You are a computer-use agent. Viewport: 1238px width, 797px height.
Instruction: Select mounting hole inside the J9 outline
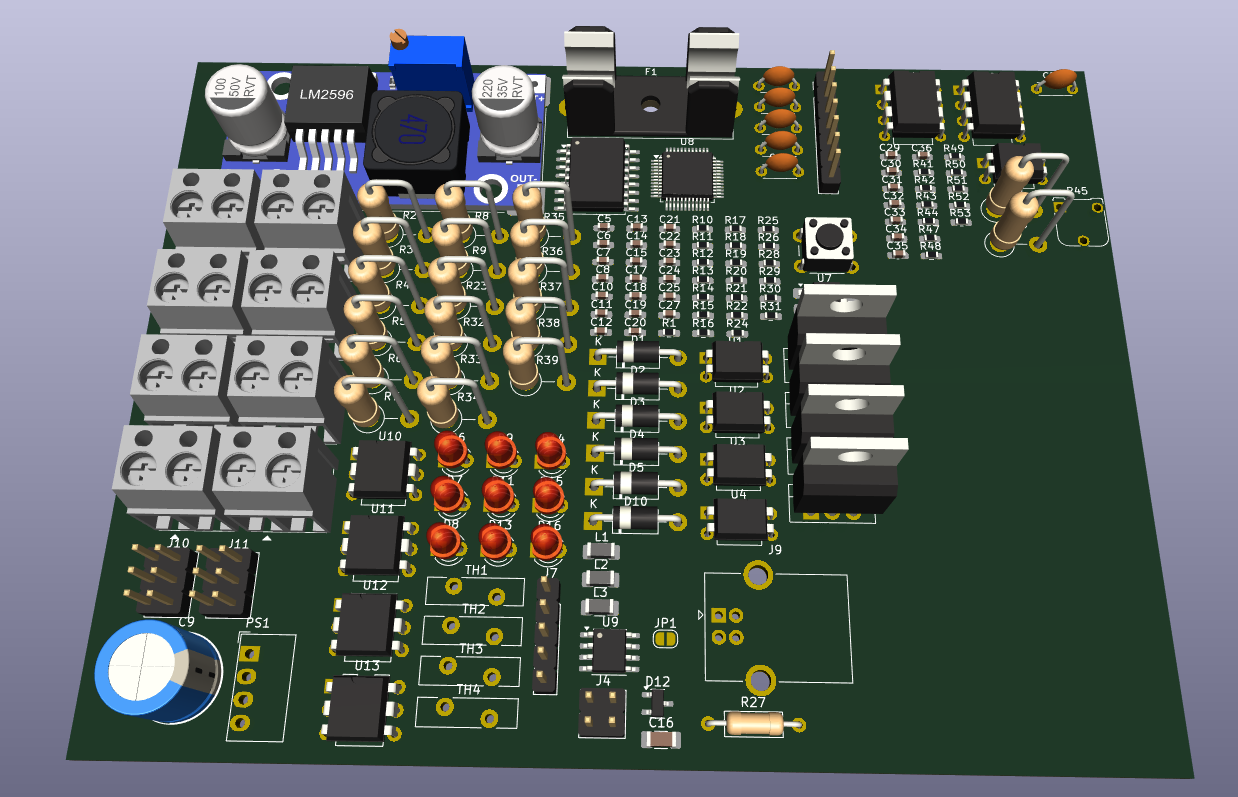[759, 576]
